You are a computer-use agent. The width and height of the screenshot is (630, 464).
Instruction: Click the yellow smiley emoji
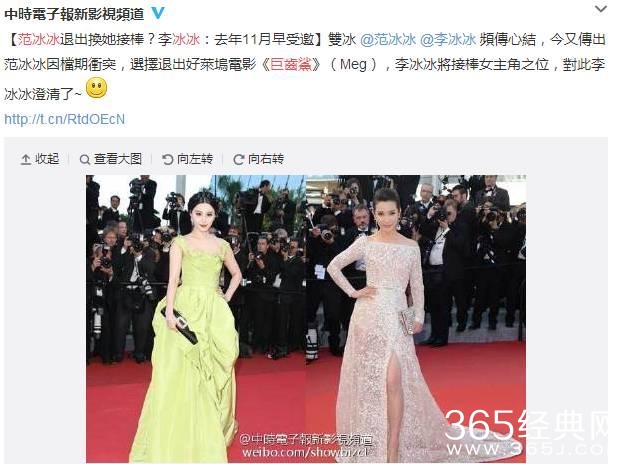(x=97, y=88)
